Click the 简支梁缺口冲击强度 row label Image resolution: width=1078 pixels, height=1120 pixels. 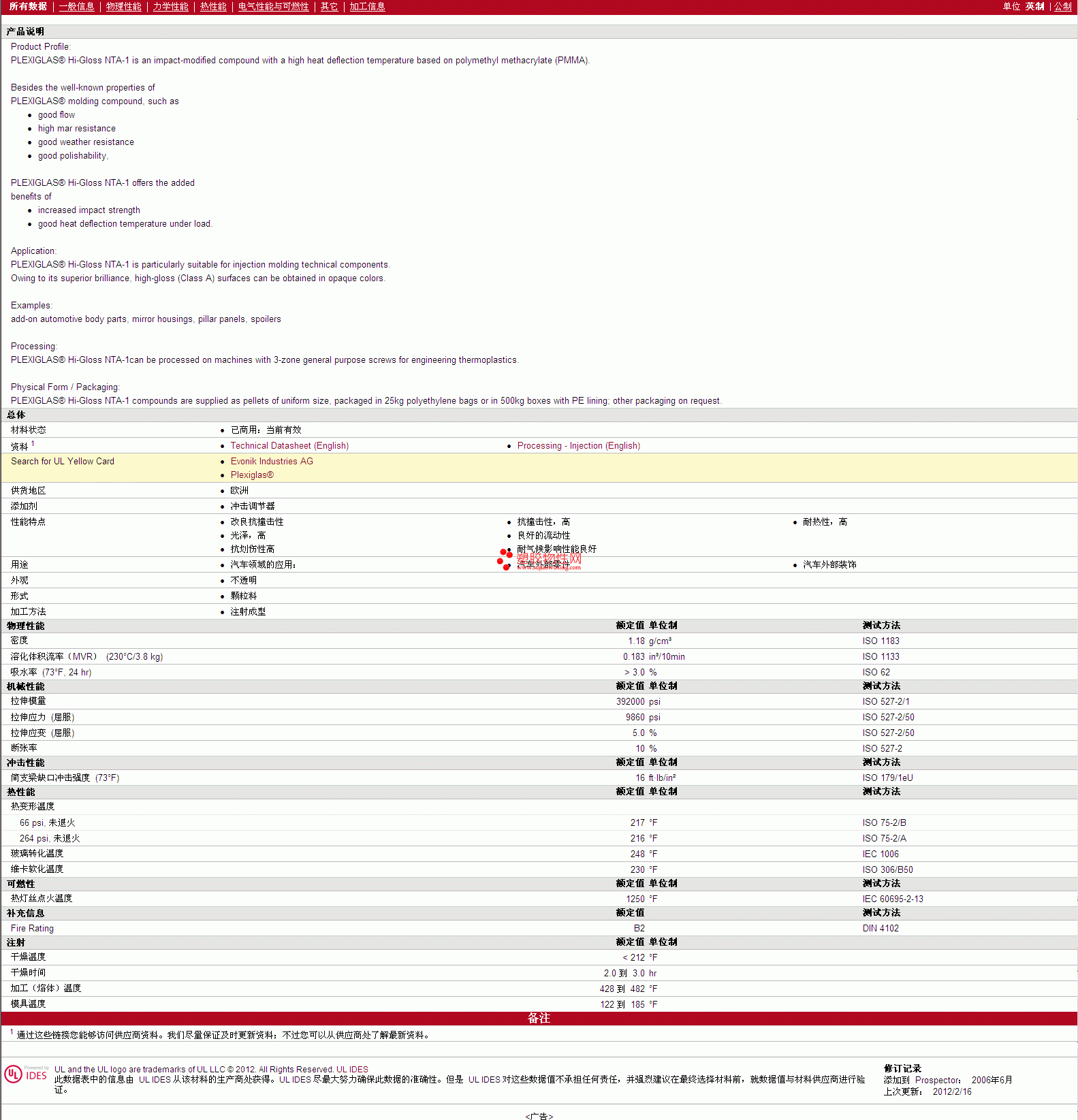tap(65, 778)
